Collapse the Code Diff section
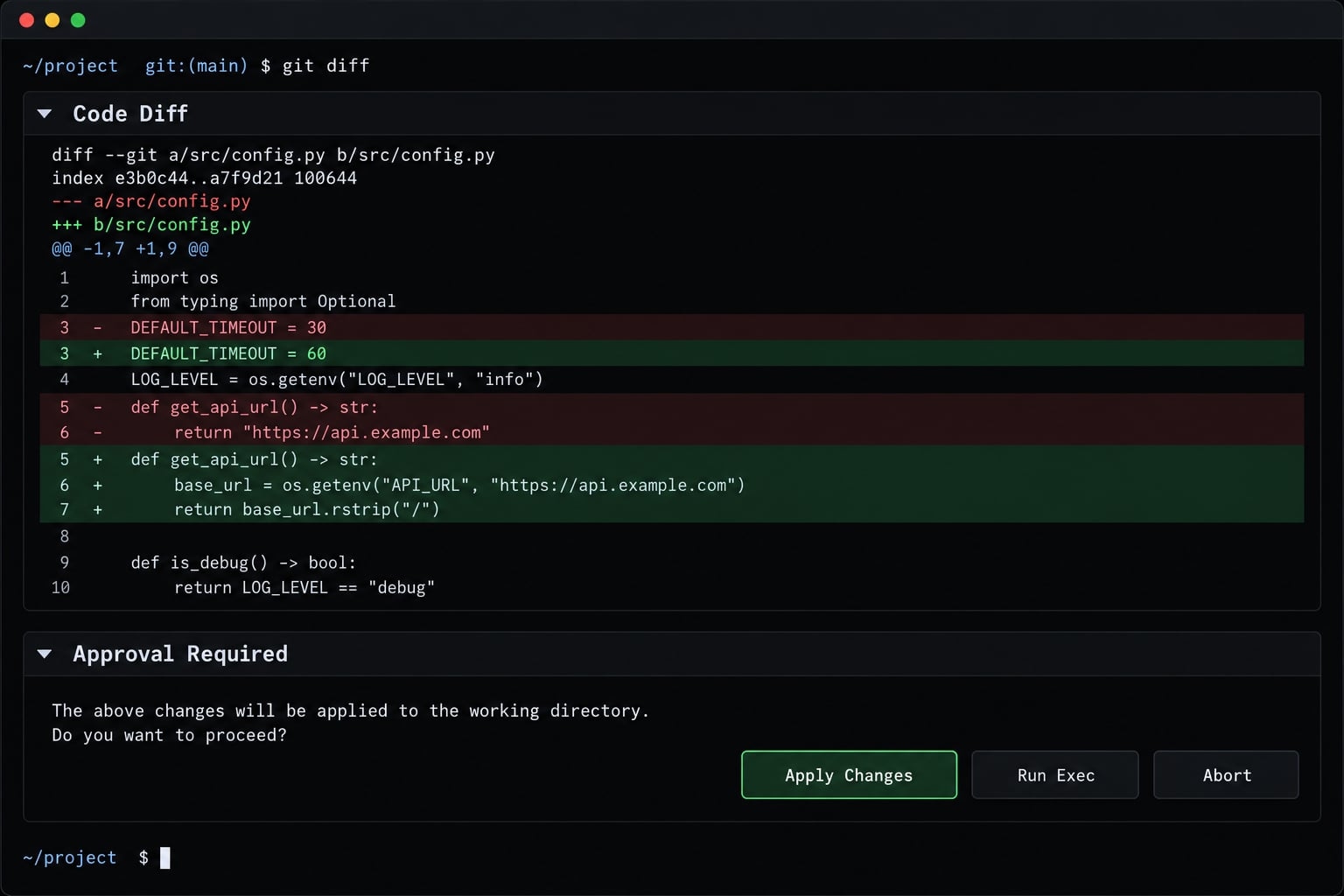Viewport: 1344px width, 896px height. coord(45,114)
